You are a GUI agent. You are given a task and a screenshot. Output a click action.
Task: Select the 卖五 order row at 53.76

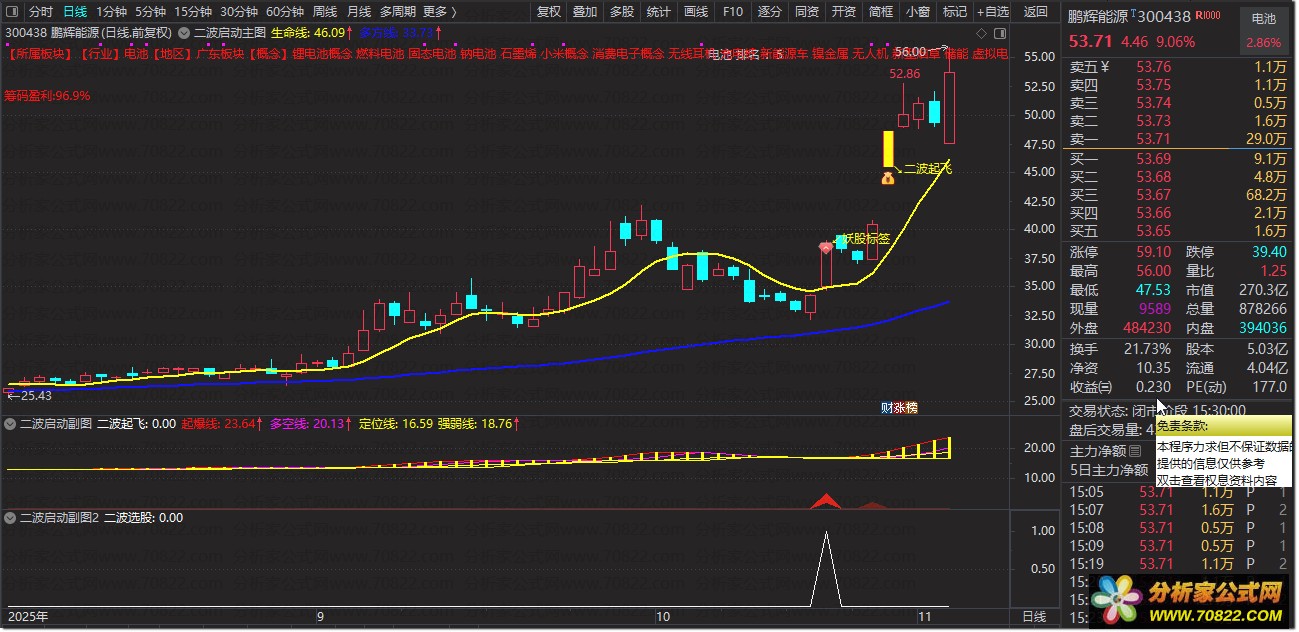click(x=1177, y=66)
